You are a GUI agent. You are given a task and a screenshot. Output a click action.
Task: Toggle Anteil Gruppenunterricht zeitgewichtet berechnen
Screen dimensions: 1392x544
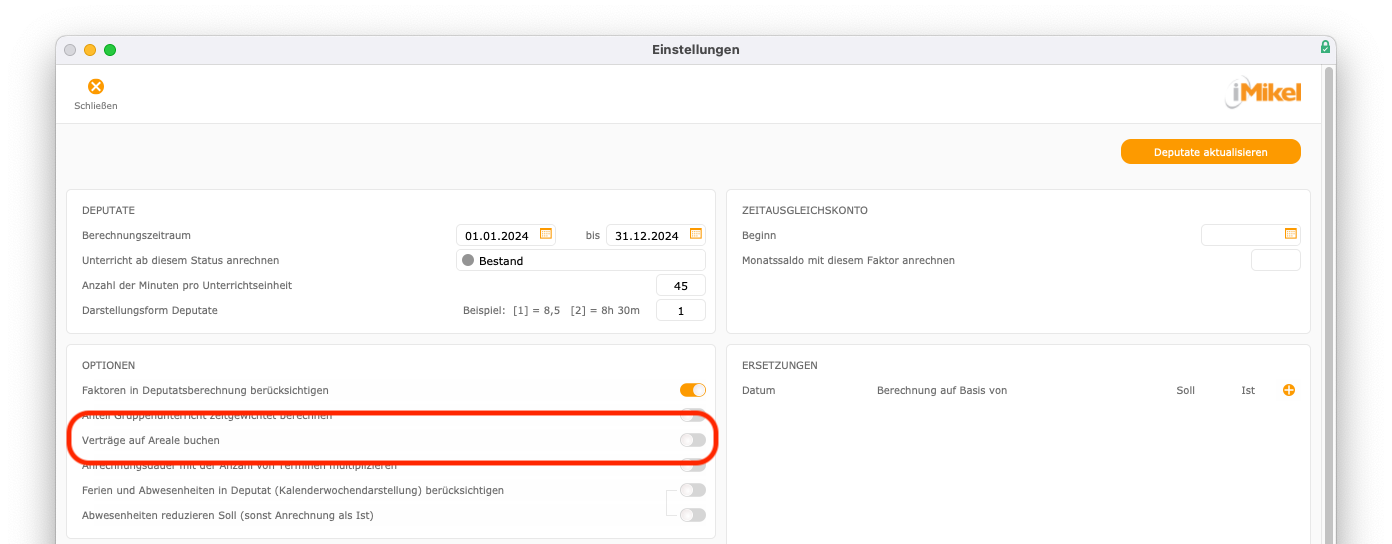tap(693, 415)
